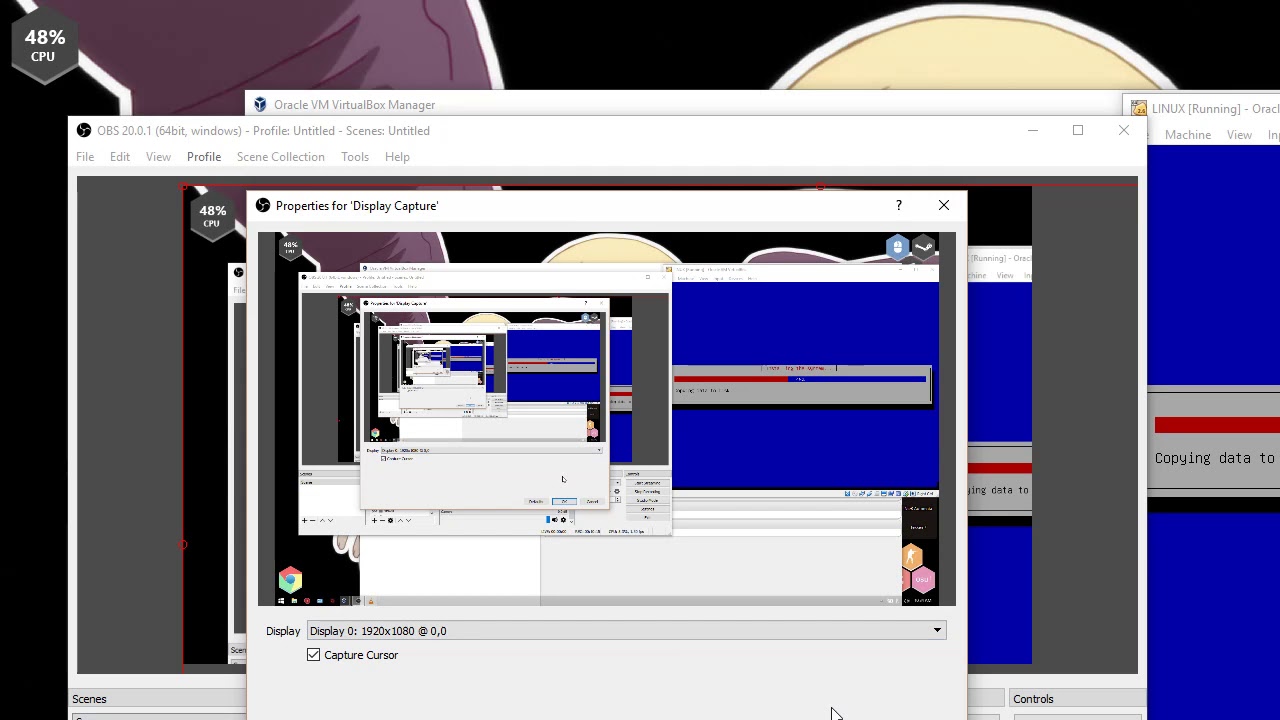This screenshot has width=1280, height=720.
Task: Open the Edit menu in OBS
Action: pos(120,157)
